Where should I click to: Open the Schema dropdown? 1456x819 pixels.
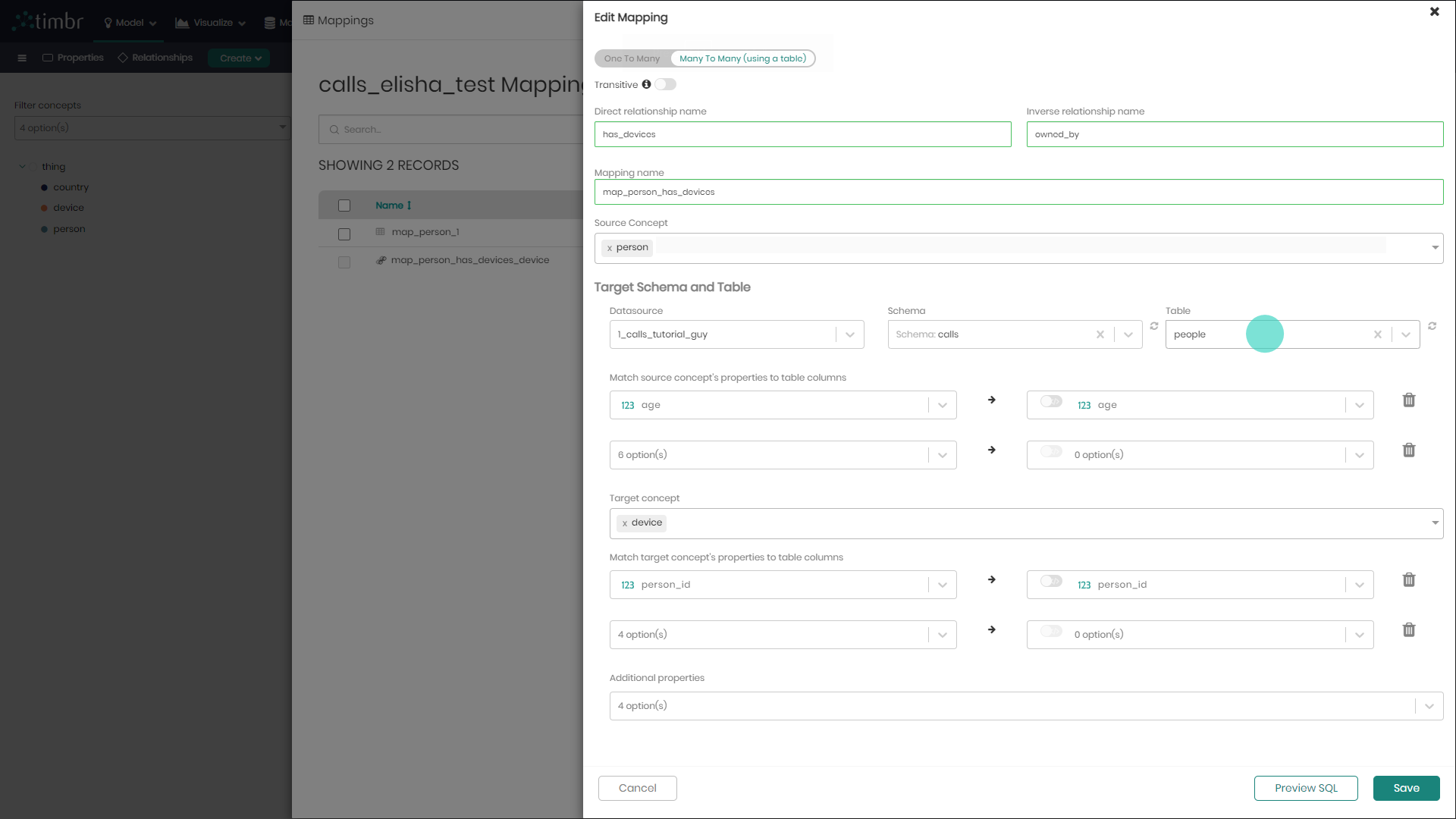1128,334
